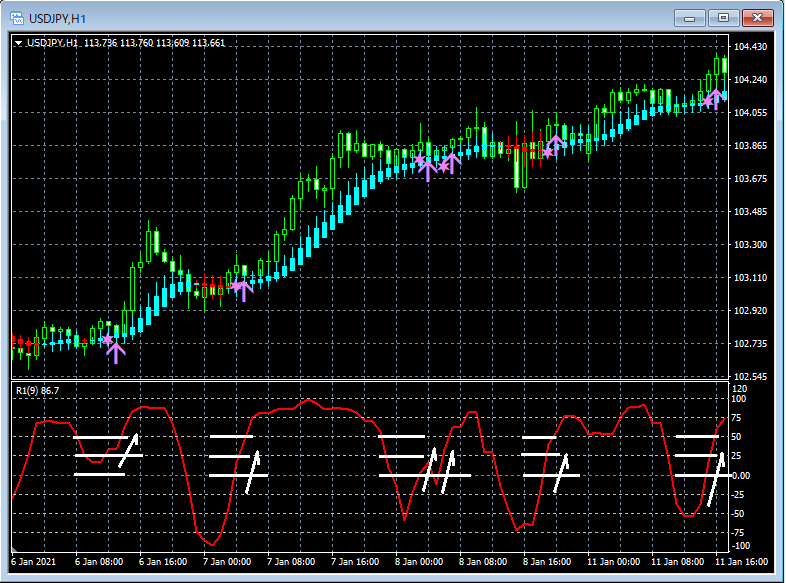Click the R1(9) 86.7 indicator label
The image size is (786, 583).
37,390
